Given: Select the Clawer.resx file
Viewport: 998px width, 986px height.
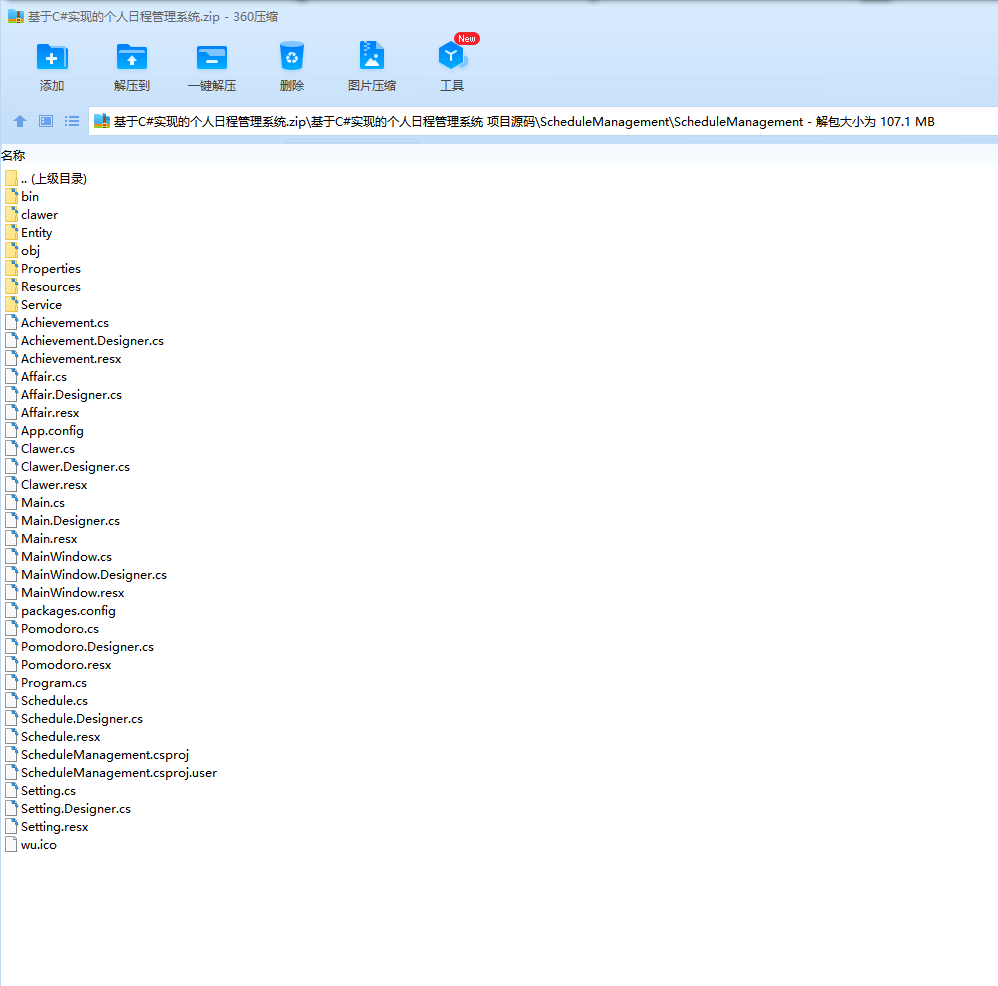Looking at the screenshot, I should 46,484.
